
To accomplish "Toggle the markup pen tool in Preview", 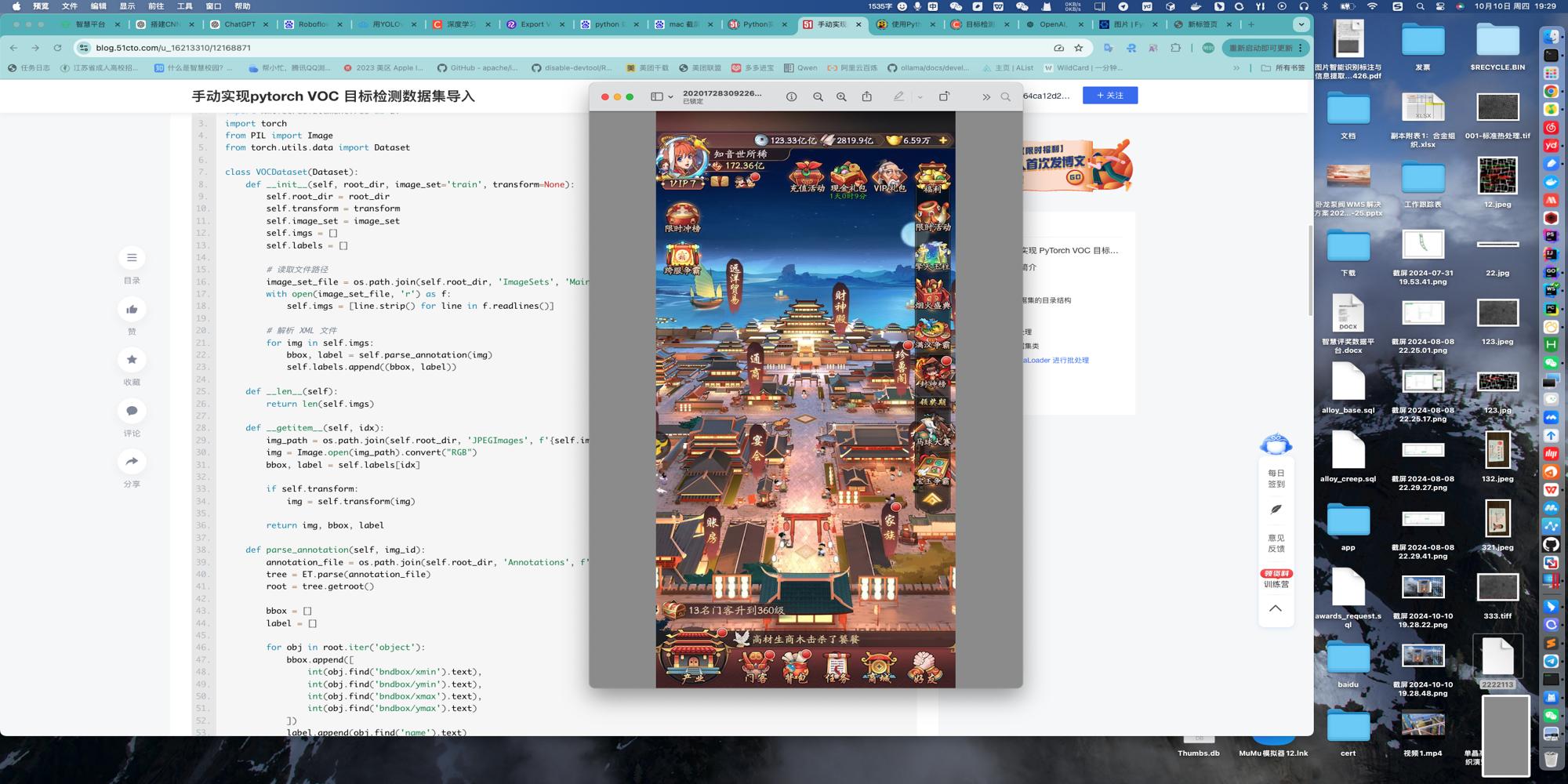I will point(898,96).
